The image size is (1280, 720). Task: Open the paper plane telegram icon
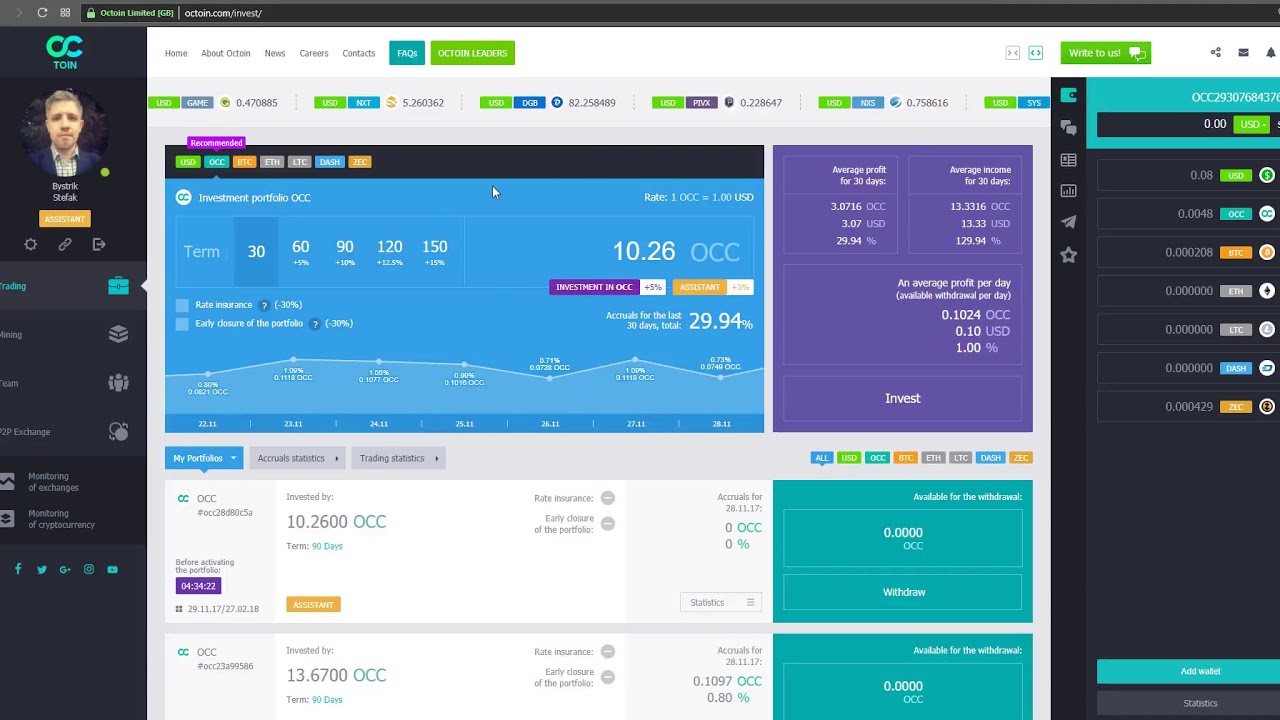(1069, 222)
